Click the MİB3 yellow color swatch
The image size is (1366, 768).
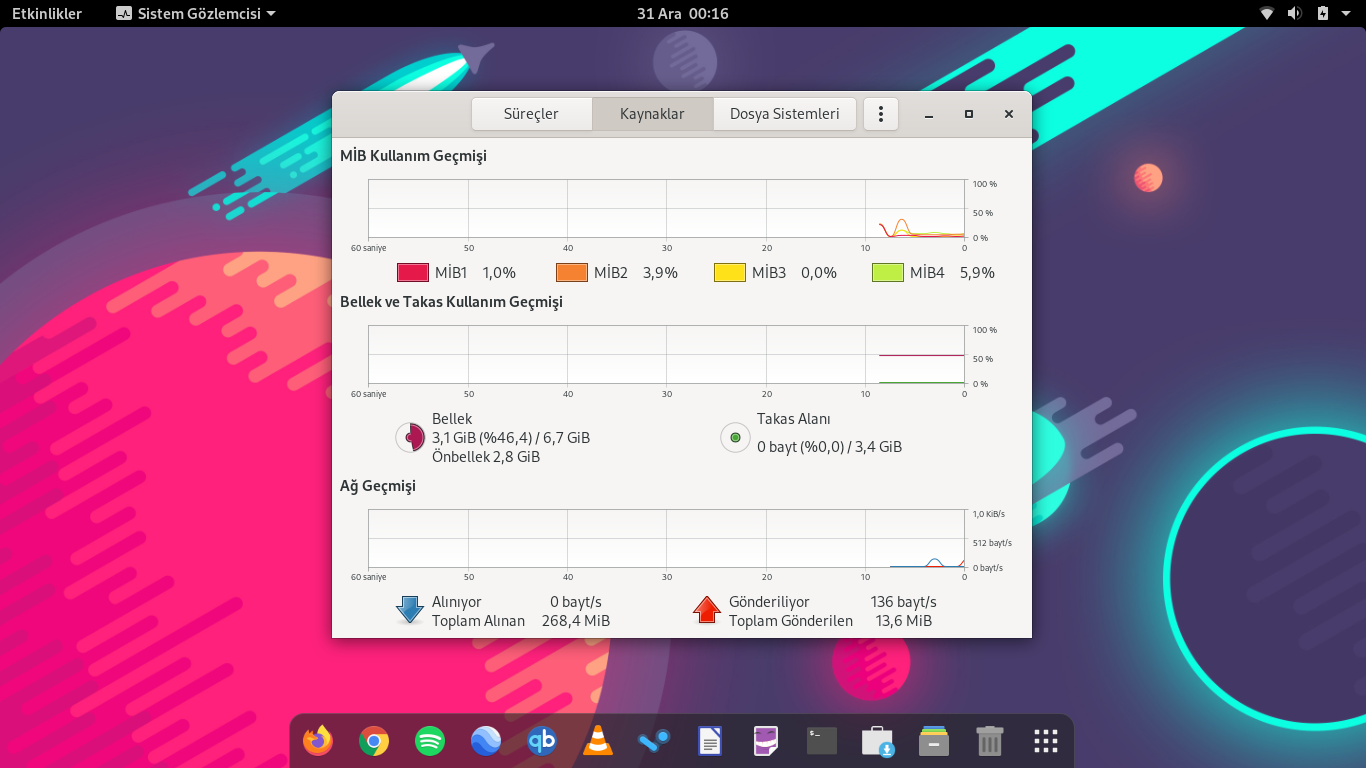tap(730, 272)
